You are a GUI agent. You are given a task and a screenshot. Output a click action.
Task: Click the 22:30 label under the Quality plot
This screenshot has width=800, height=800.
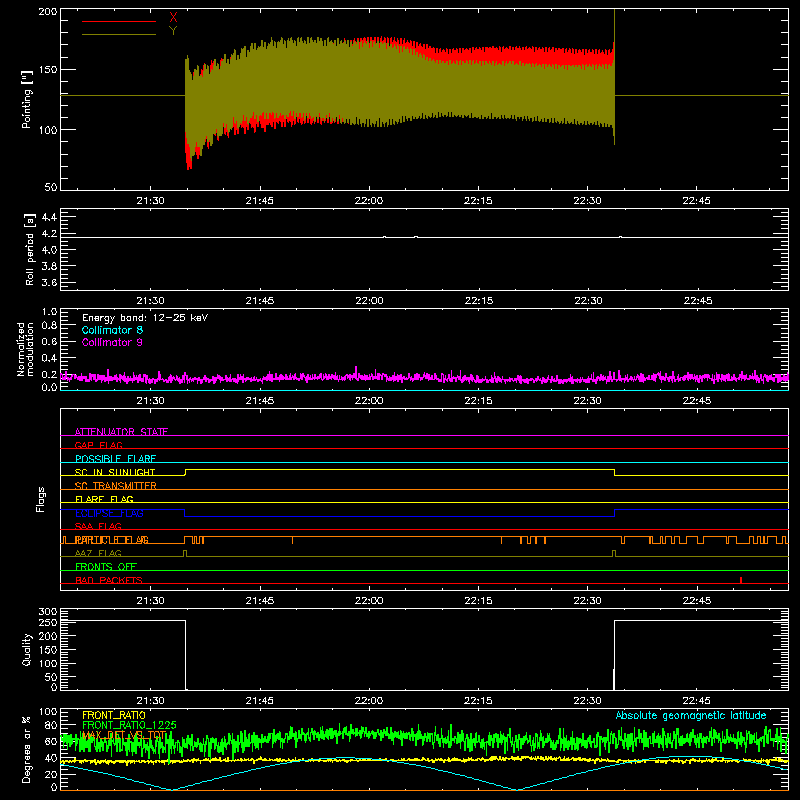588,701
